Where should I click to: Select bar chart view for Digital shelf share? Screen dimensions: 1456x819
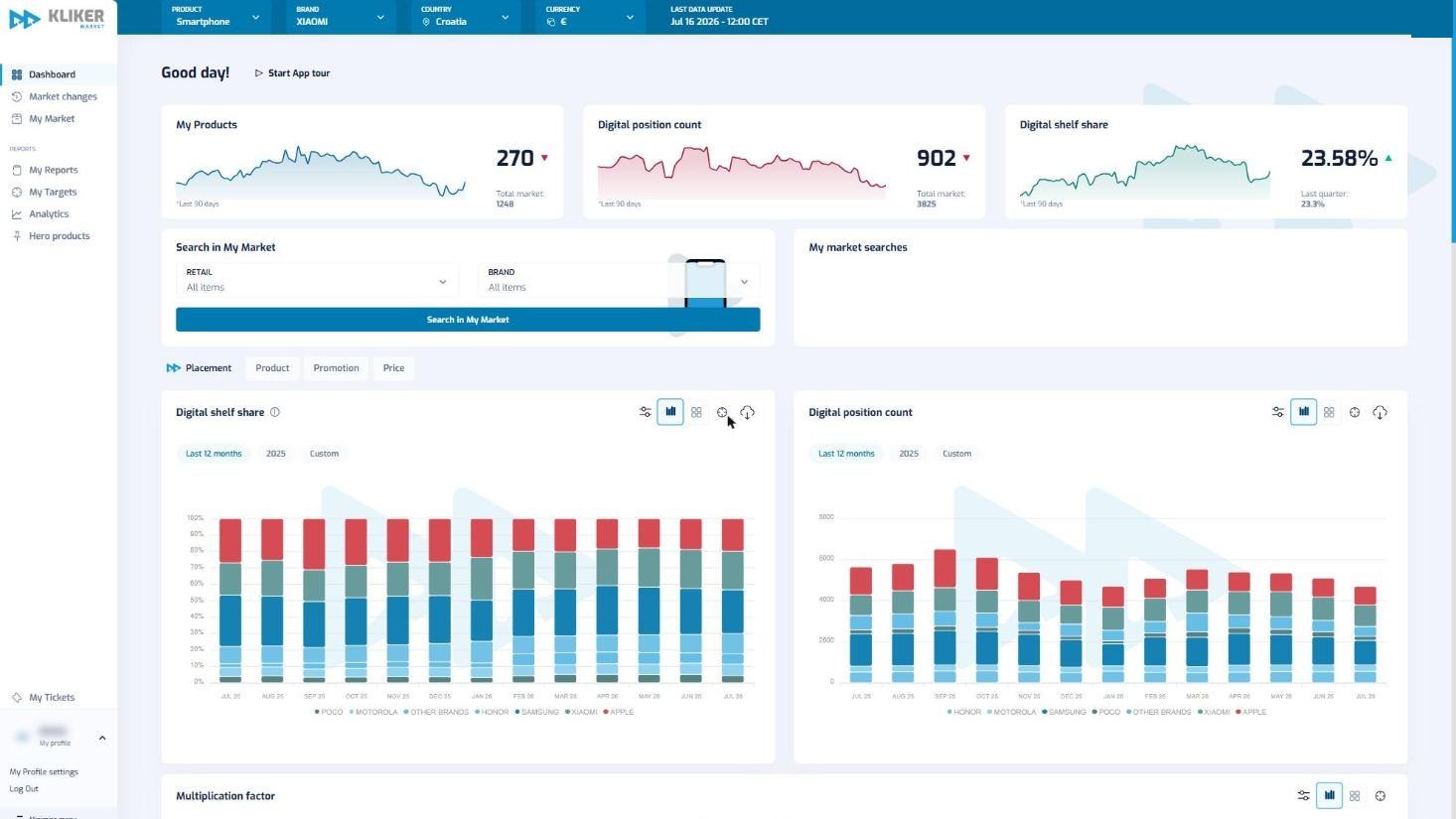(670, 412)
